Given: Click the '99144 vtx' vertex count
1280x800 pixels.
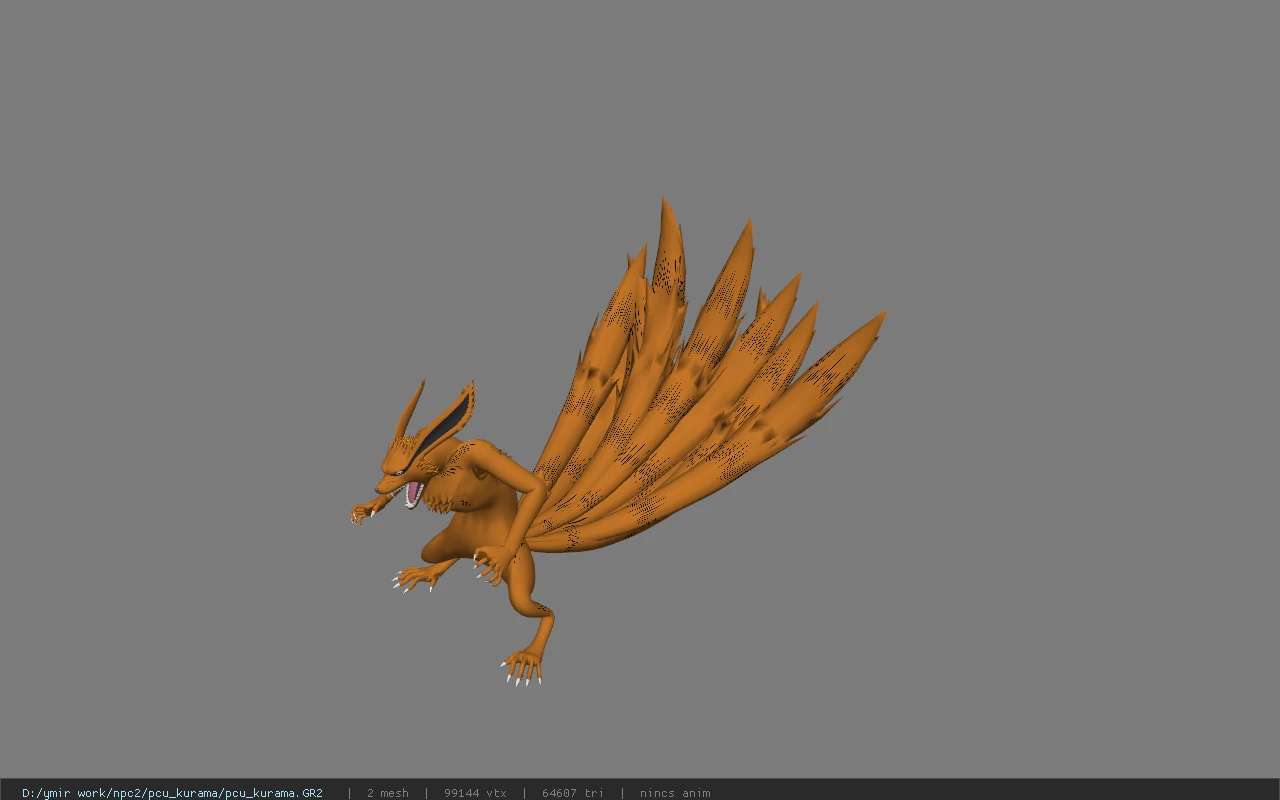Looking at the screenshot, I should 475,793.
